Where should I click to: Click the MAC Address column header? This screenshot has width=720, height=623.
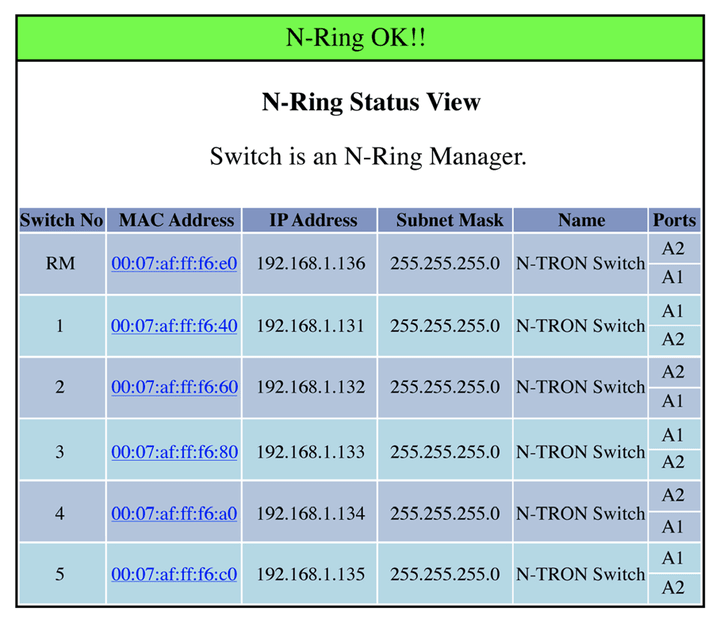tap(174, 220)
